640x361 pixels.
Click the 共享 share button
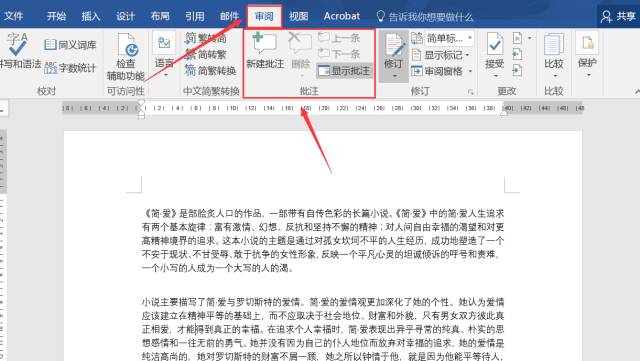(618, 16)
